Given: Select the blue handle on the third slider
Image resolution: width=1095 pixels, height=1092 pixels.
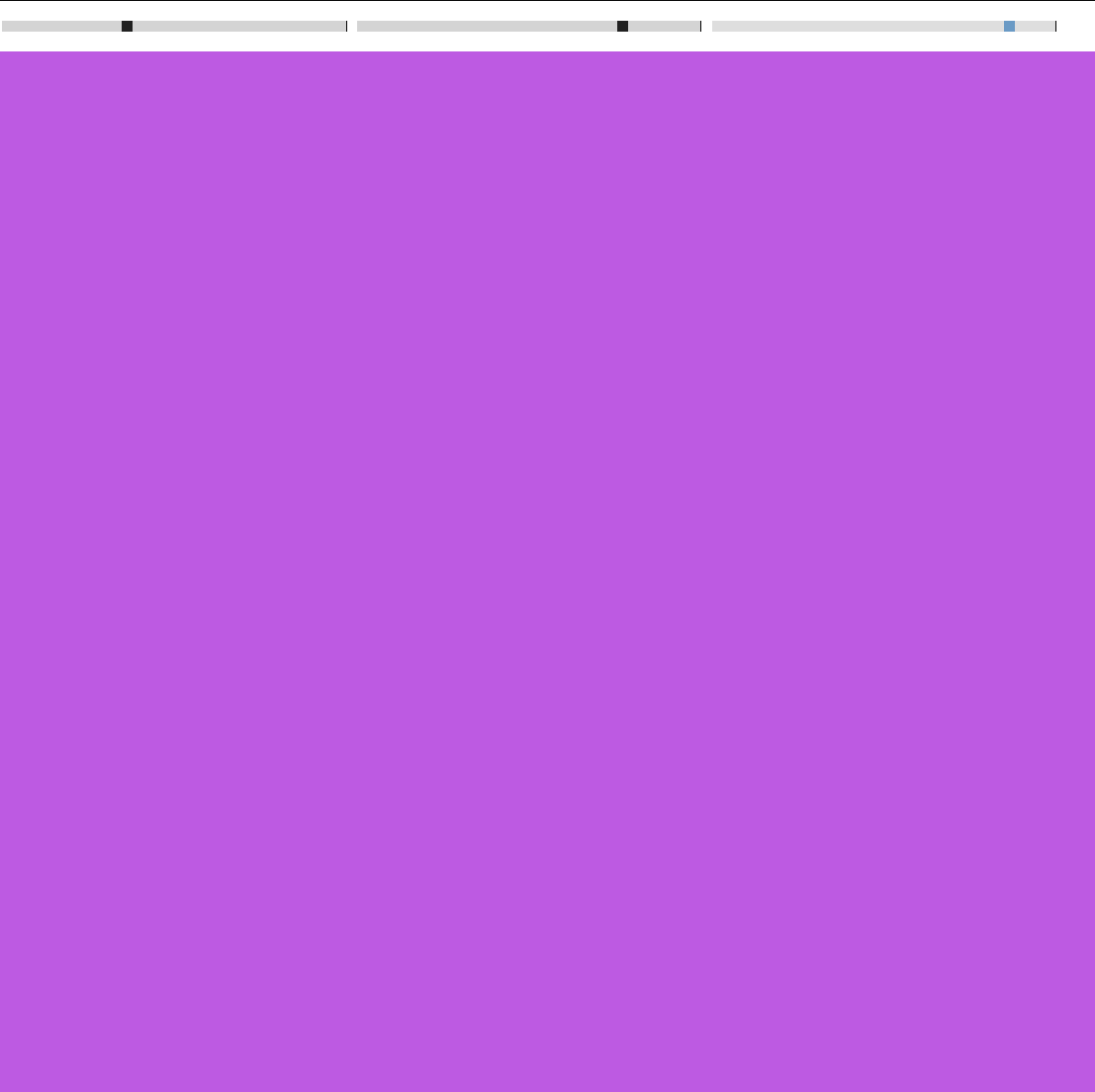Looking at the screenshot, I should [1008, 27].
